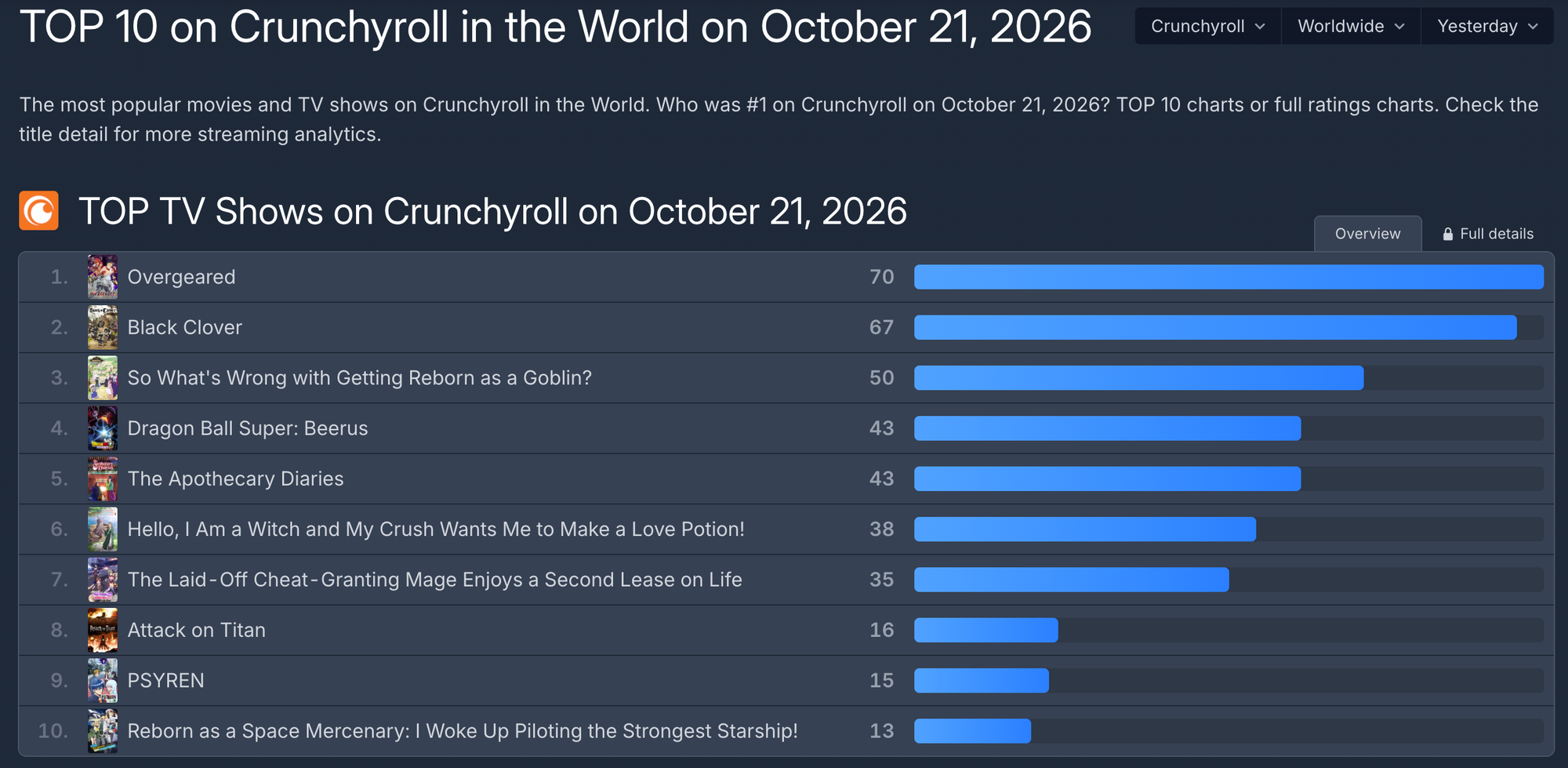Open The Apothecary Diaries poster thumbnail
Viewport: 1568px width, 768px height.
tap(103, 479)
